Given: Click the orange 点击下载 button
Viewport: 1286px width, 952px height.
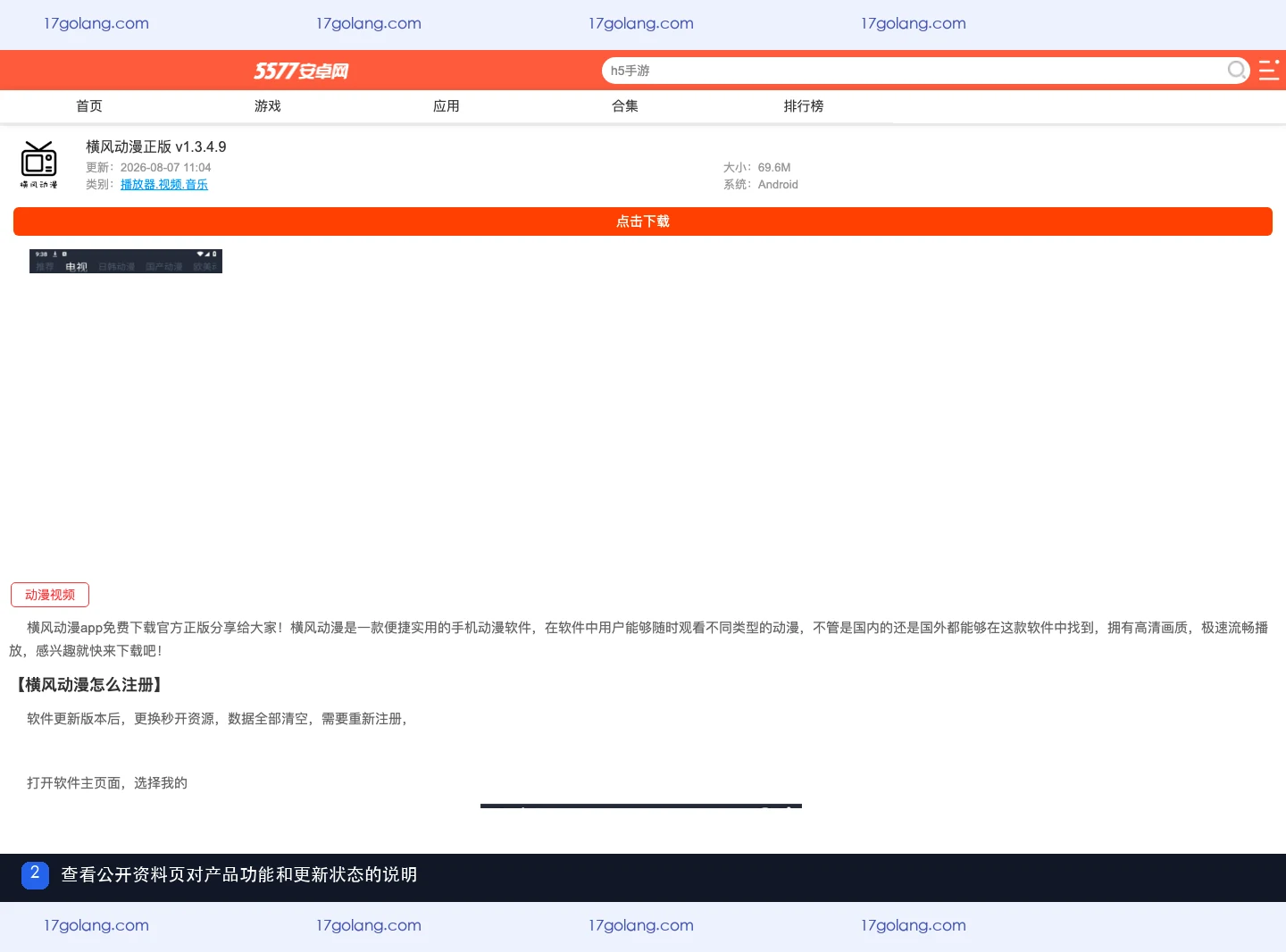Looking at the screenshot, I should coord(643,221).
